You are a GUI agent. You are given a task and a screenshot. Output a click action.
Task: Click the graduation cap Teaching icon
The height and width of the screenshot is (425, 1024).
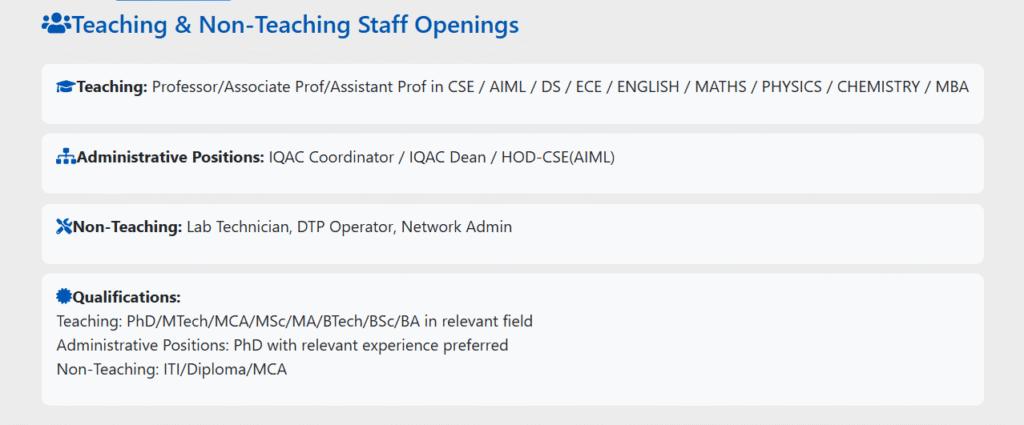pyautogui.click(x=65, y=87)
